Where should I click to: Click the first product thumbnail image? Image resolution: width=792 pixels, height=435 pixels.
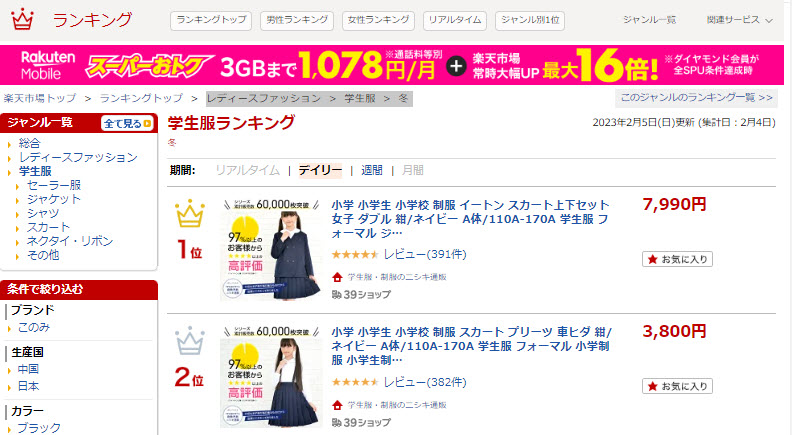pyautogui.click(x=271, y=250)
